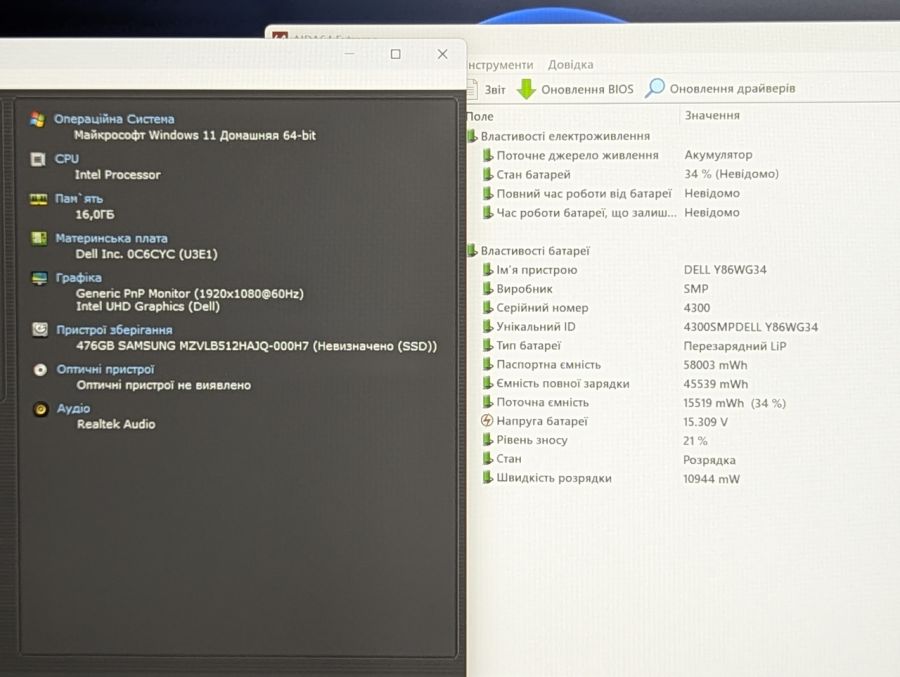
Task: Open the CPU section link
Action: [67, 158]
